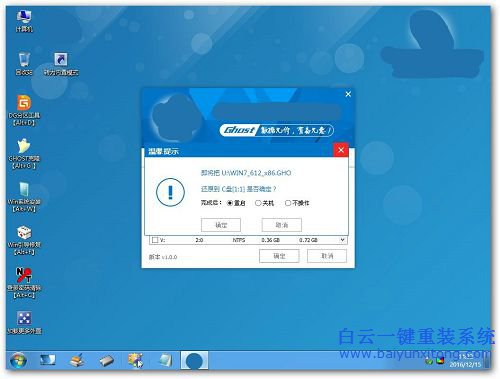Launch the NT password tool (Alt+C) icon
Image resolution: width=500 pixels, height=379 pixels.
pyautogui.click(x=24, y=283)
